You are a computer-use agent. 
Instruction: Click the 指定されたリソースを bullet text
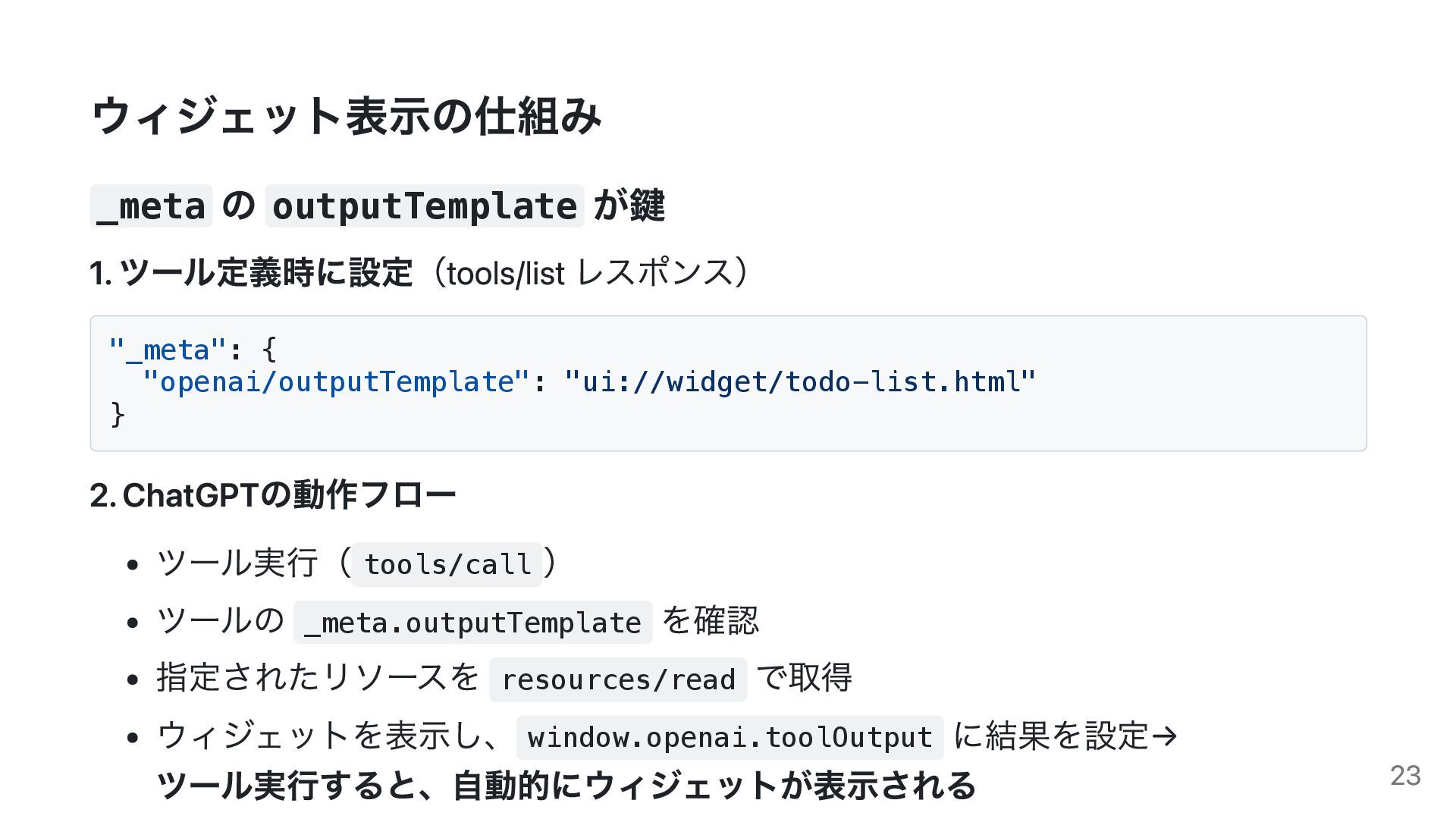(x=318, y=678)
